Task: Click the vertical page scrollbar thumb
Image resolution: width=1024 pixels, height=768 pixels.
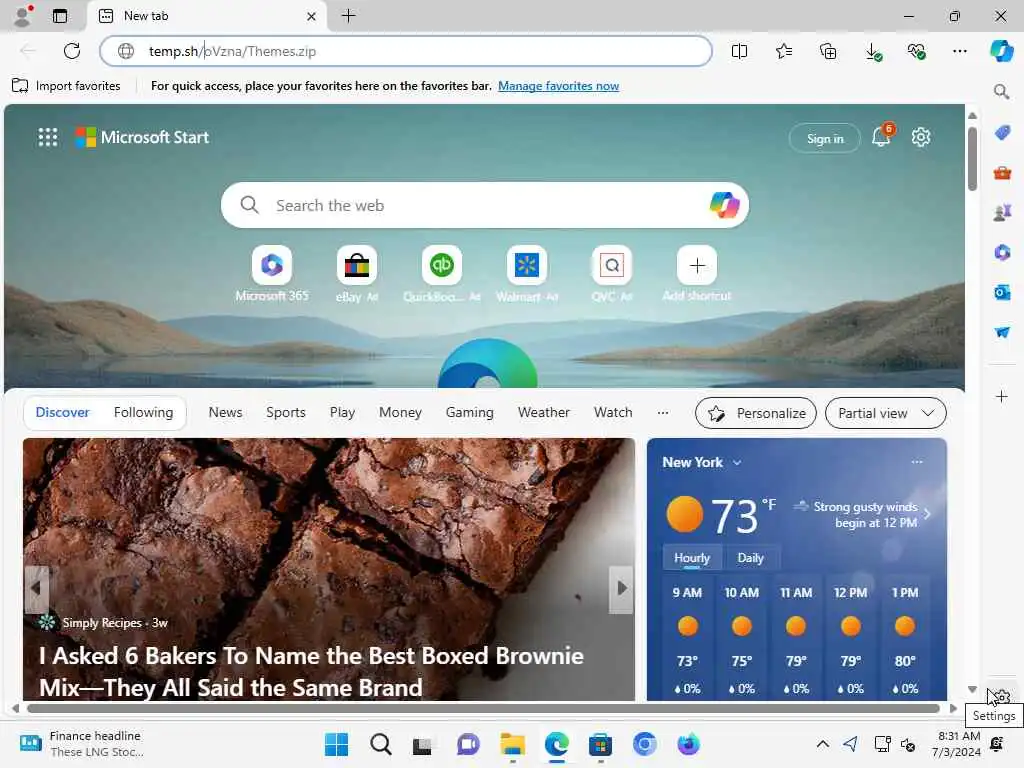Action: 972,159
